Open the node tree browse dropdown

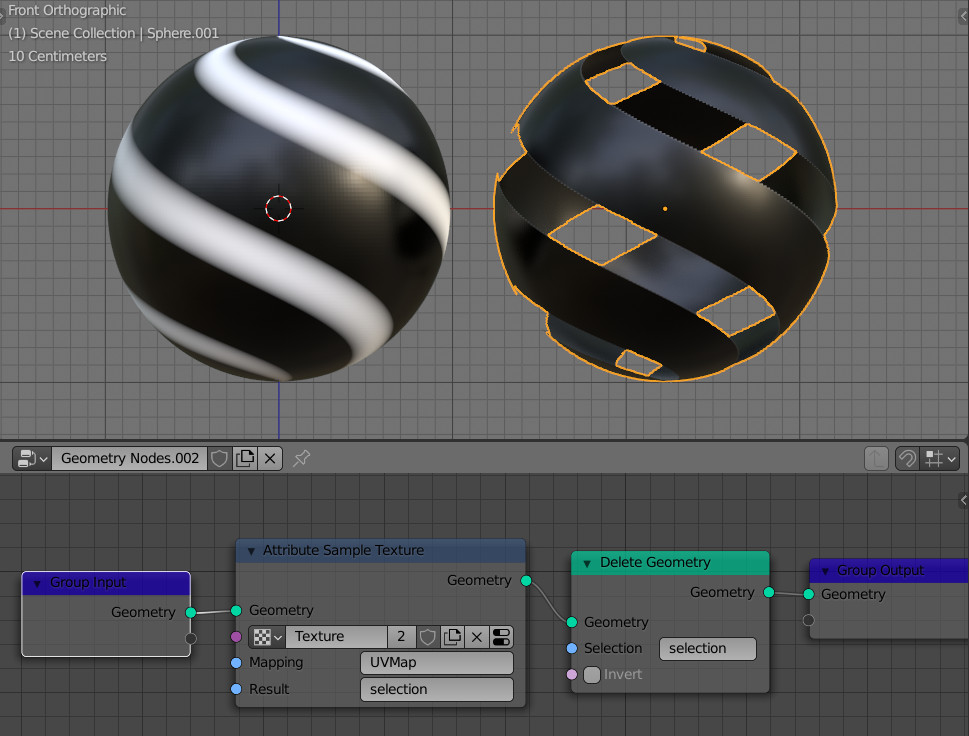(x=32, y=459)
